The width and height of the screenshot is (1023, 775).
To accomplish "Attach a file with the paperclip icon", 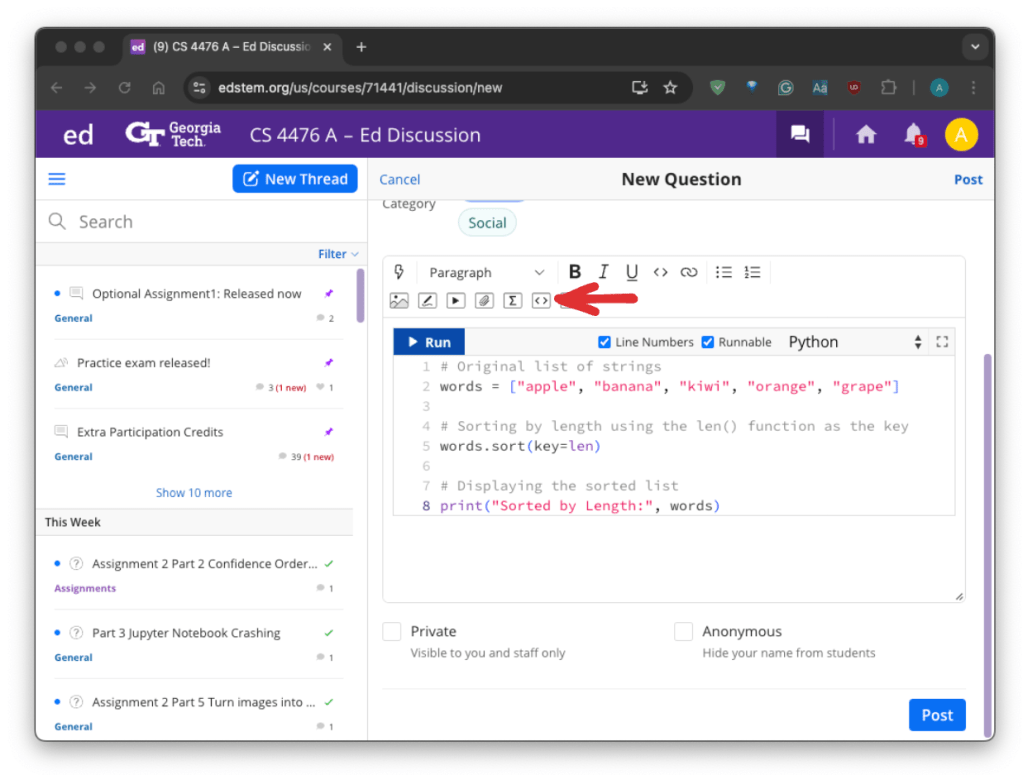I will pos(484,301).
